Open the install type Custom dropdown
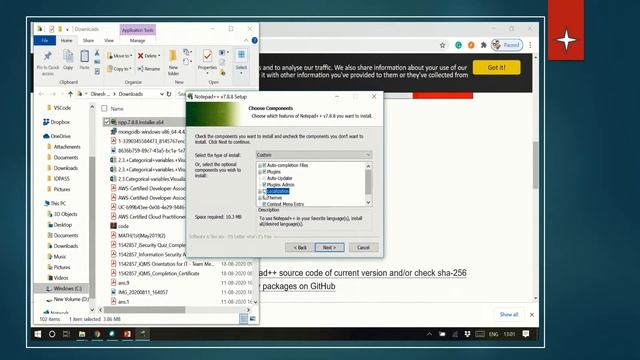The width and height of the screenshot is (640, 360). pos(313,155)
